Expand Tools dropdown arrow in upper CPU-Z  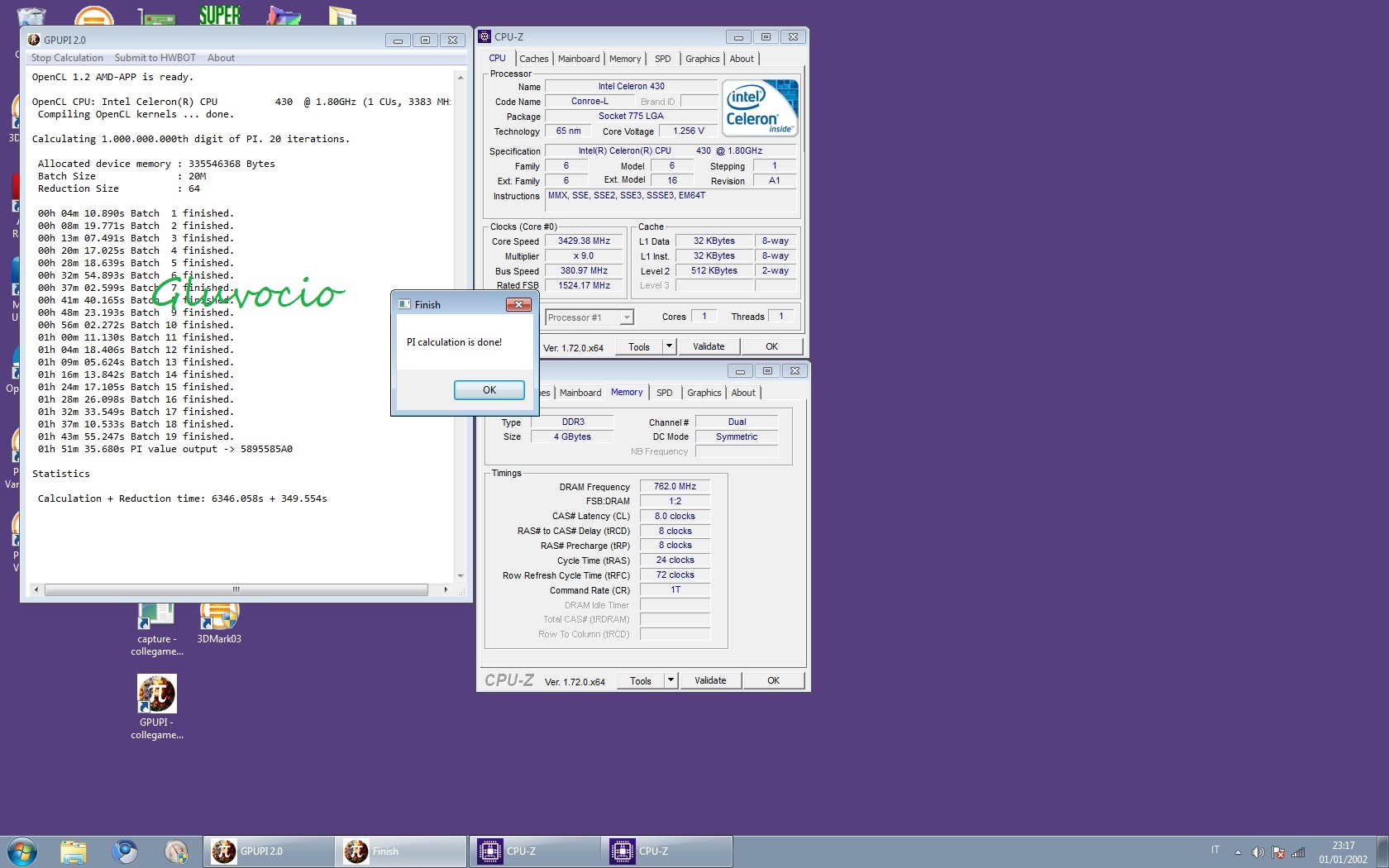tap(670, 347)
